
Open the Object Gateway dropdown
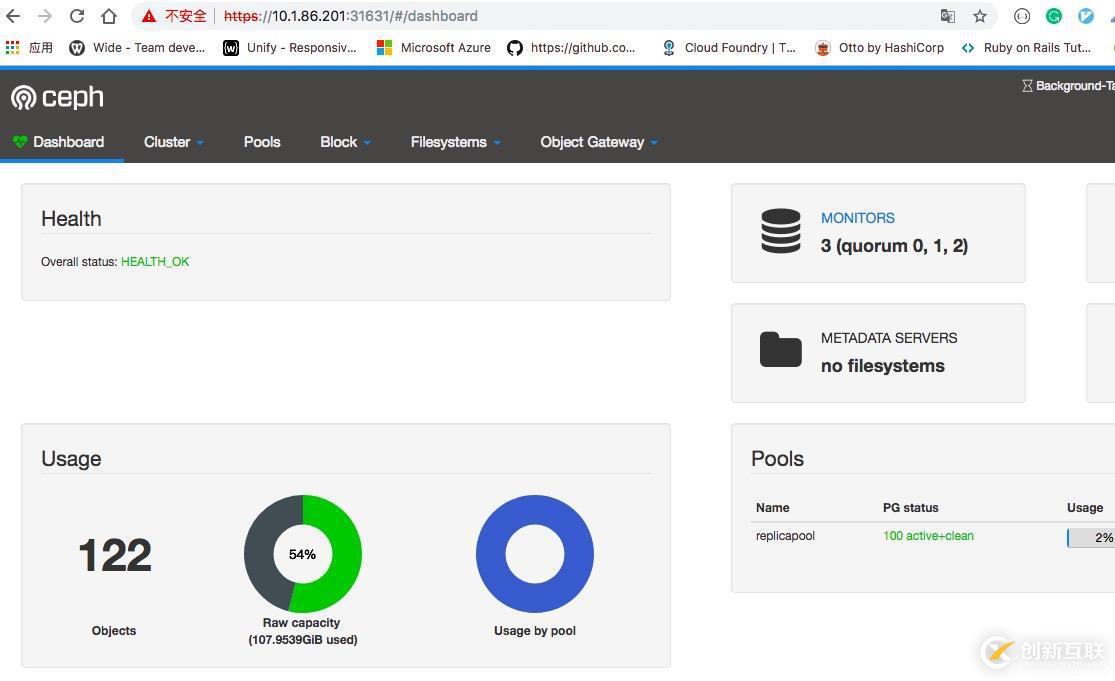[598, 142]
